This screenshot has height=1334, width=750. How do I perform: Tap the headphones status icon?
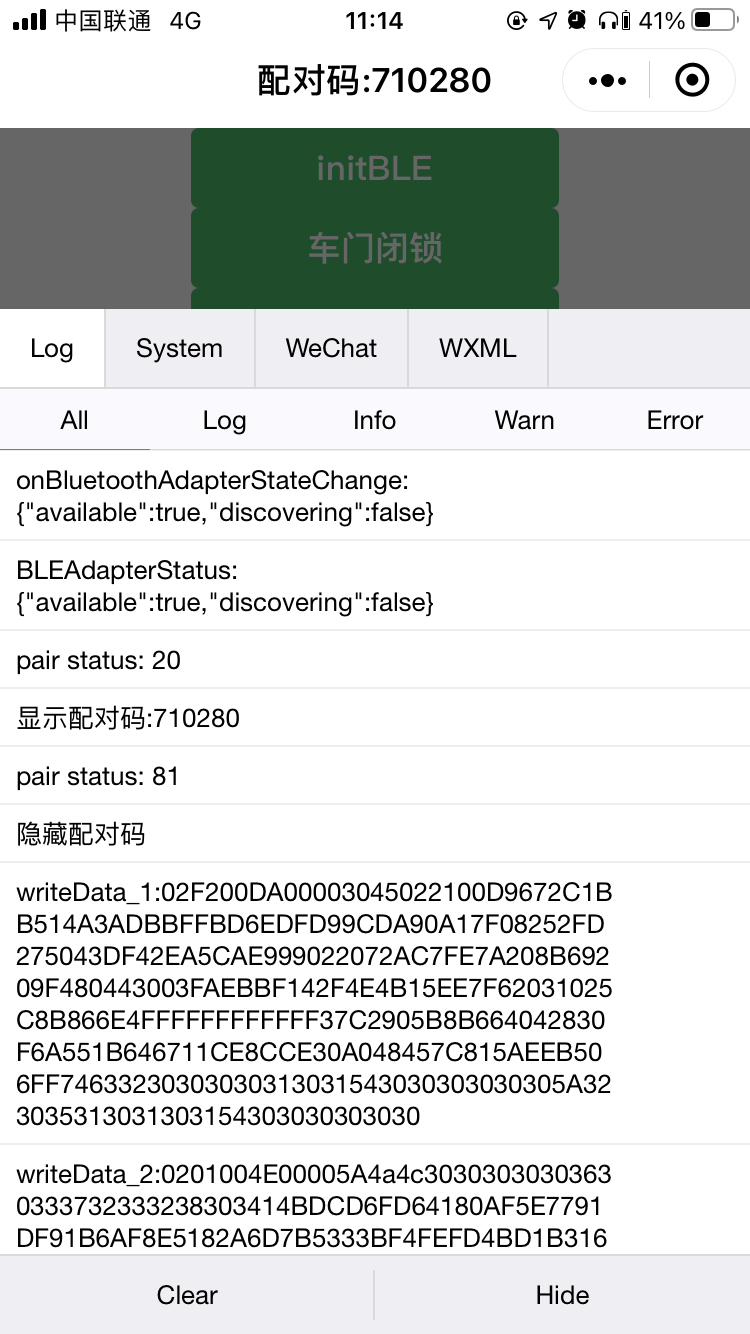click(607, 20)
